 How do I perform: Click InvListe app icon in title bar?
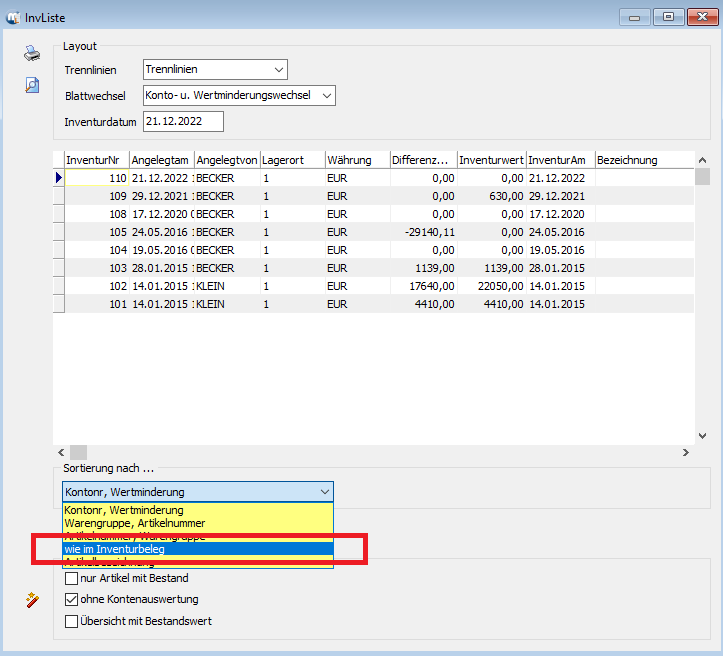point(13,16)
